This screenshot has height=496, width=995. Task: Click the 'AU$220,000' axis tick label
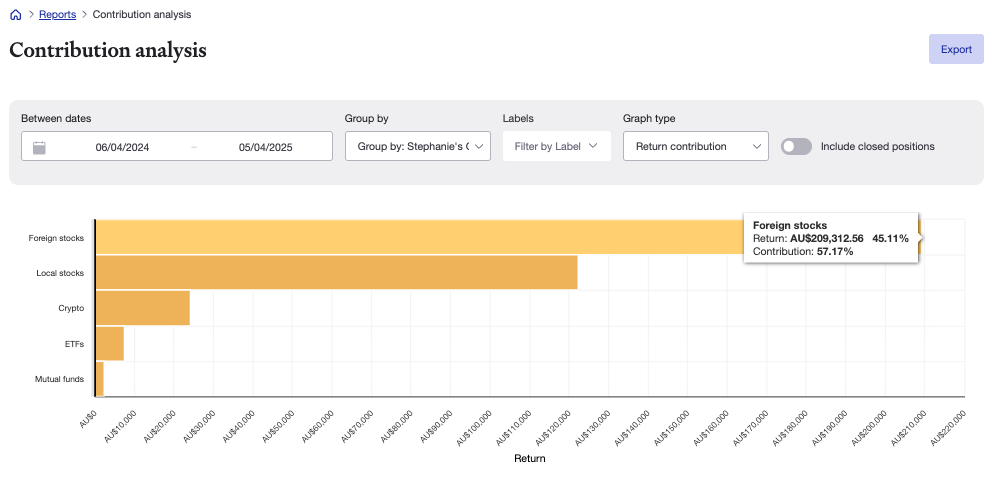pos(947,427)
